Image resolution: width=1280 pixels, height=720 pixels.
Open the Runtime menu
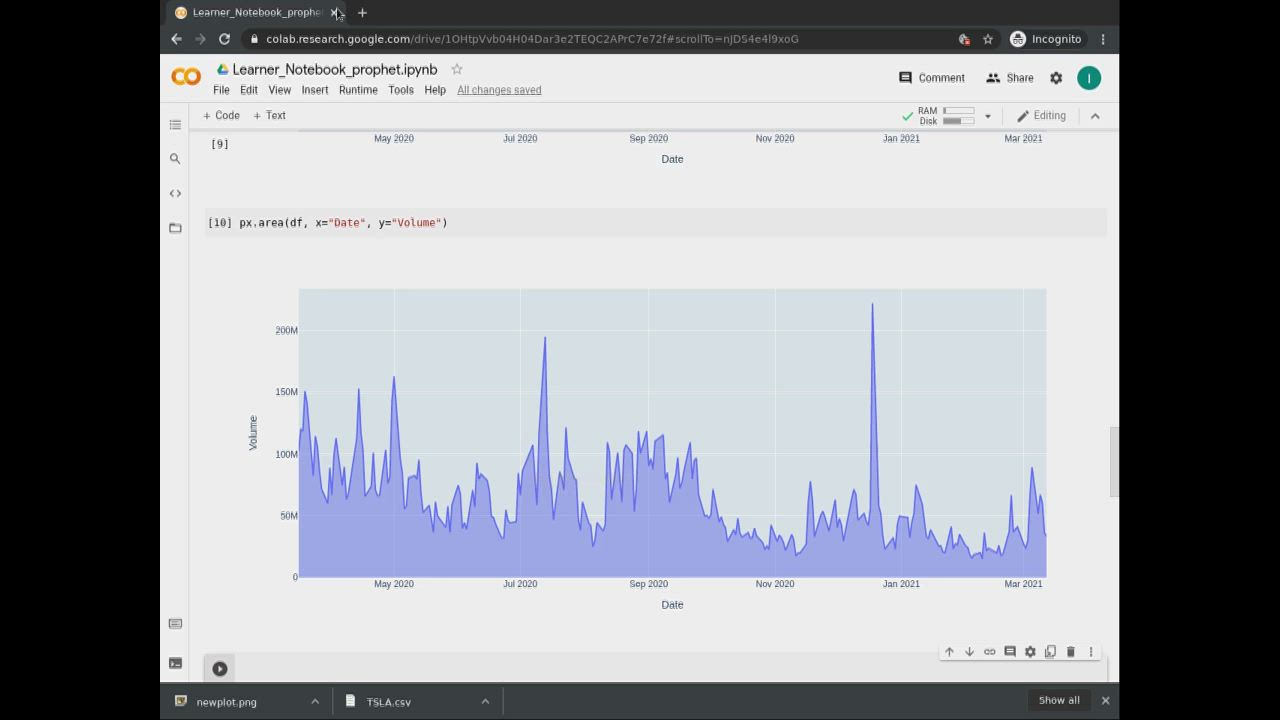pyautogui.click(x=358, y=90)
